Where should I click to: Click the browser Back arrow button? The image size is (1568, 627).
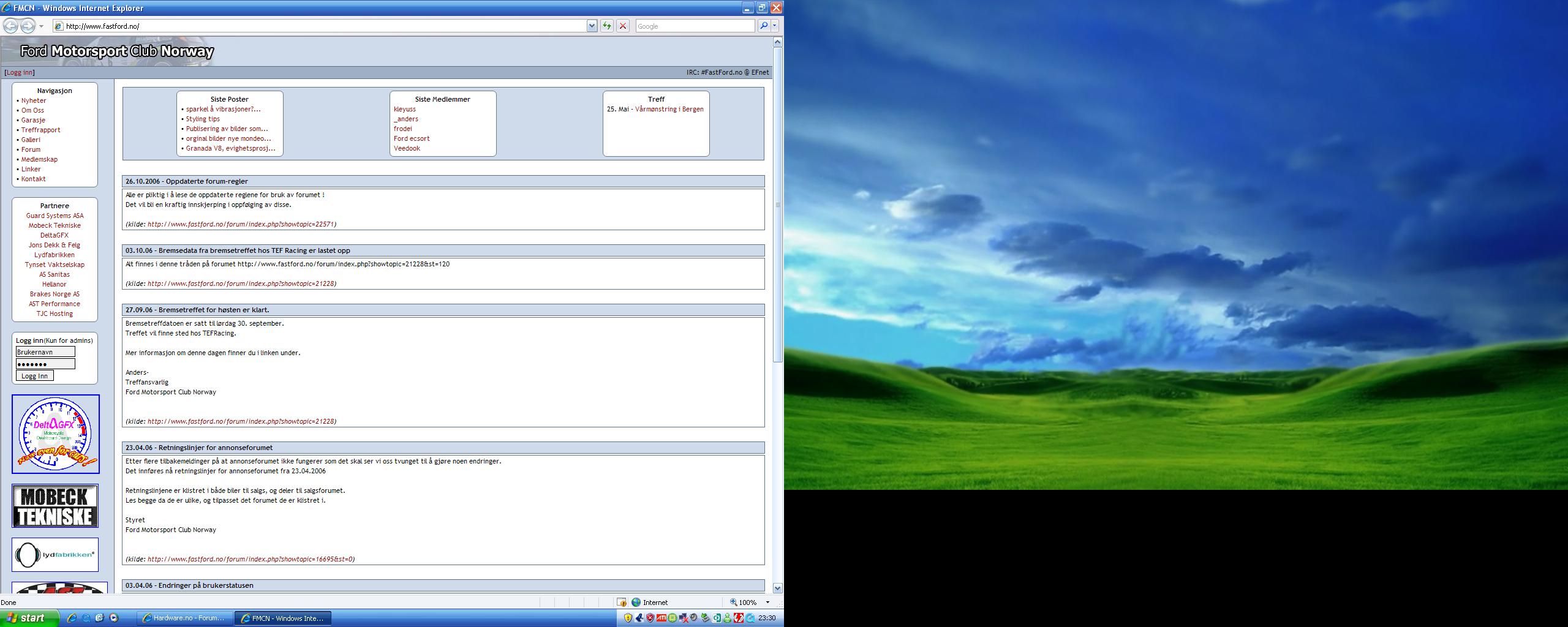click(x=10, y=26)
